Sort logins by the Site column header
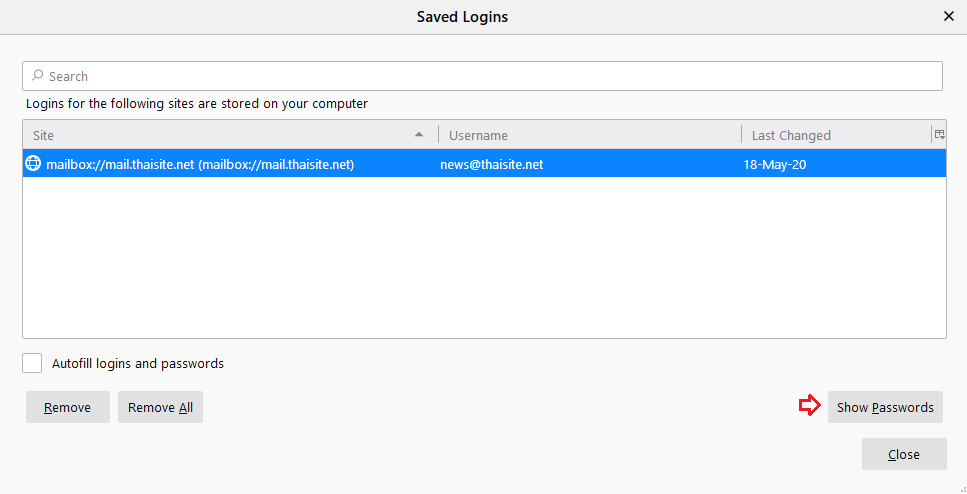 (x=230, y=134)
